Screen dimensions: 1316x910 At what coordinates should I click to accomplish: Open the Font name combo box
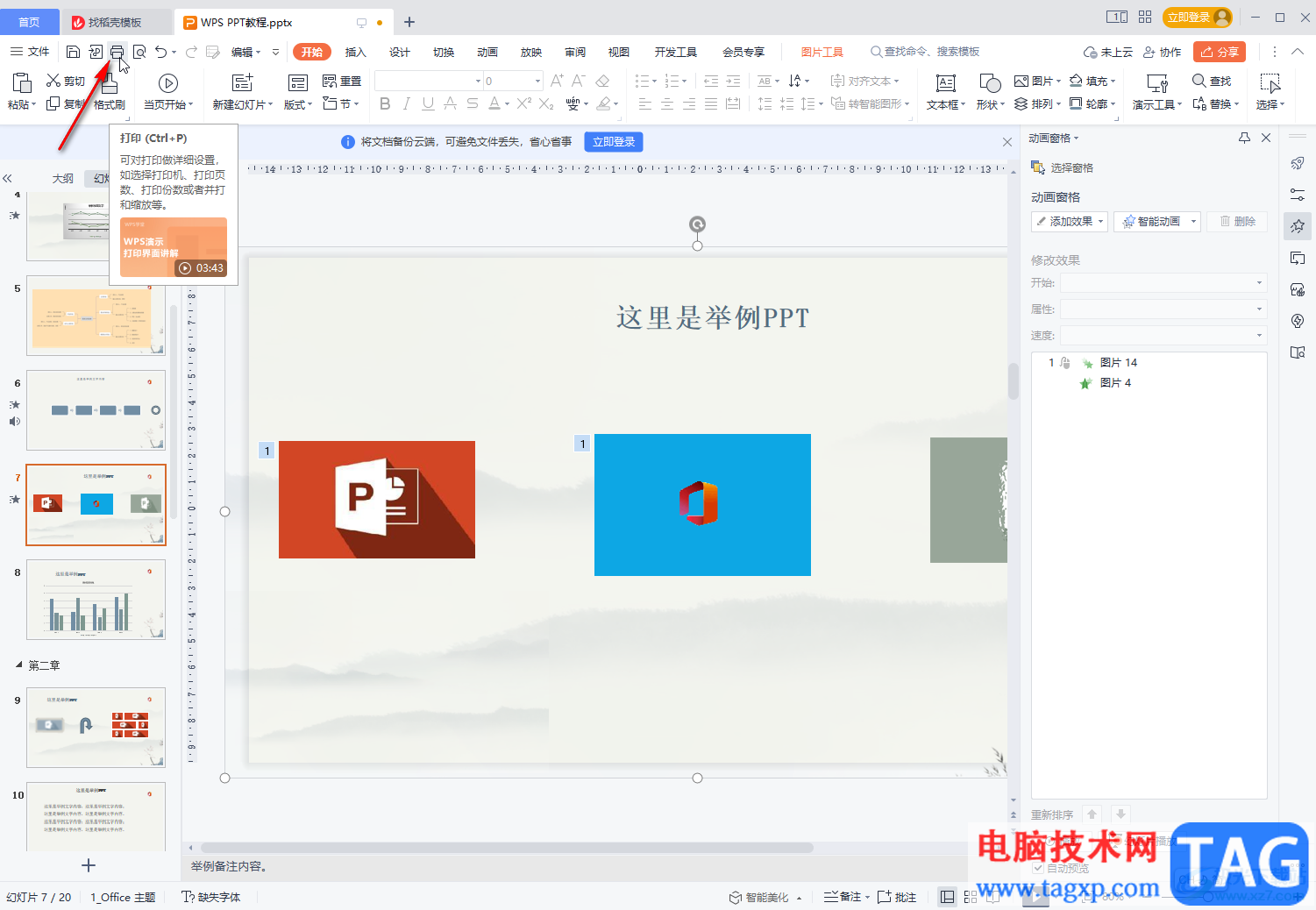429,81
